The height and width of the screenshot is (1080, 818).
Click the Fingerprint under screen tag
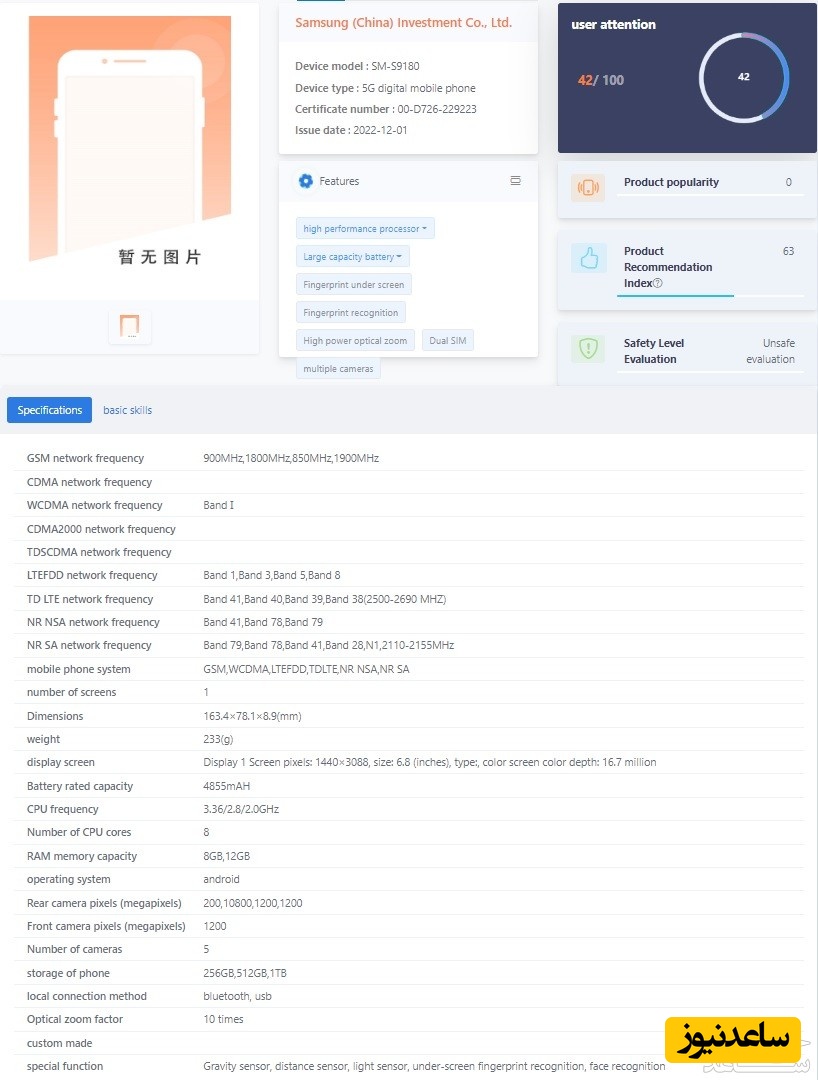[354, 285]
